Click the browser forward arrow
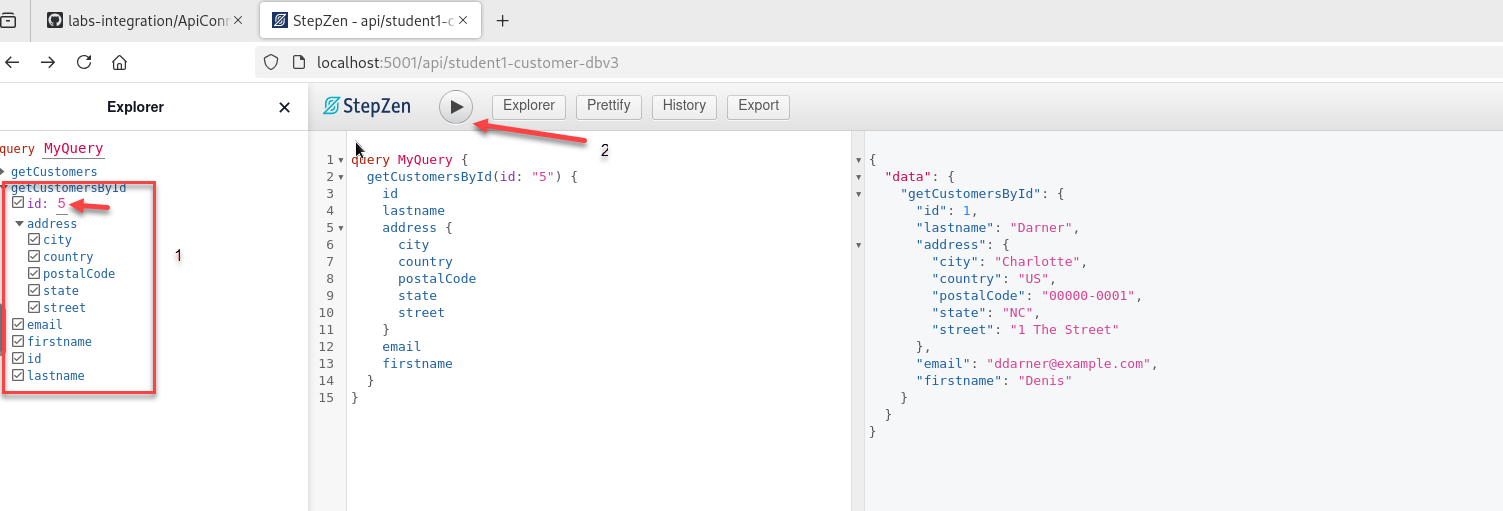1503x511 pixels. (x=48, y=62)
